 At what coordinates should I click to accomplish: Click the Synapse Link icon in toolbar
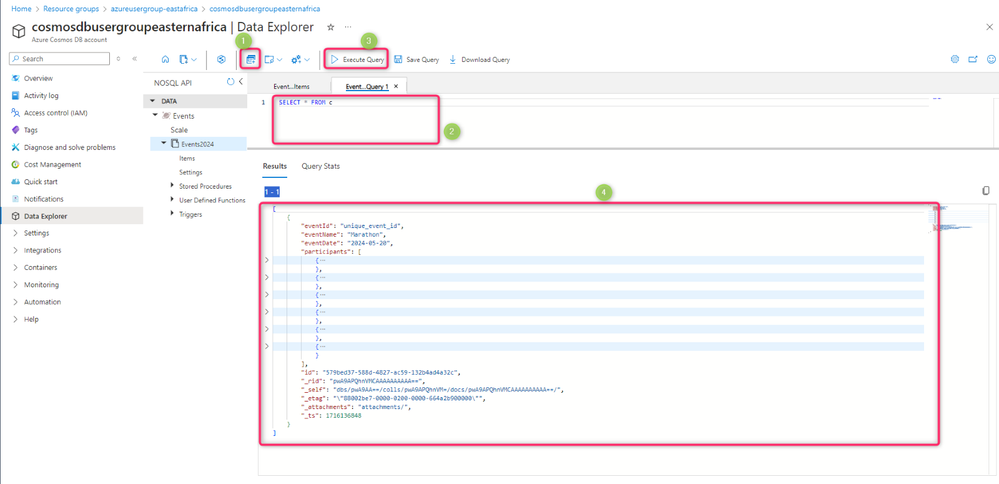(x=222, y=59)
